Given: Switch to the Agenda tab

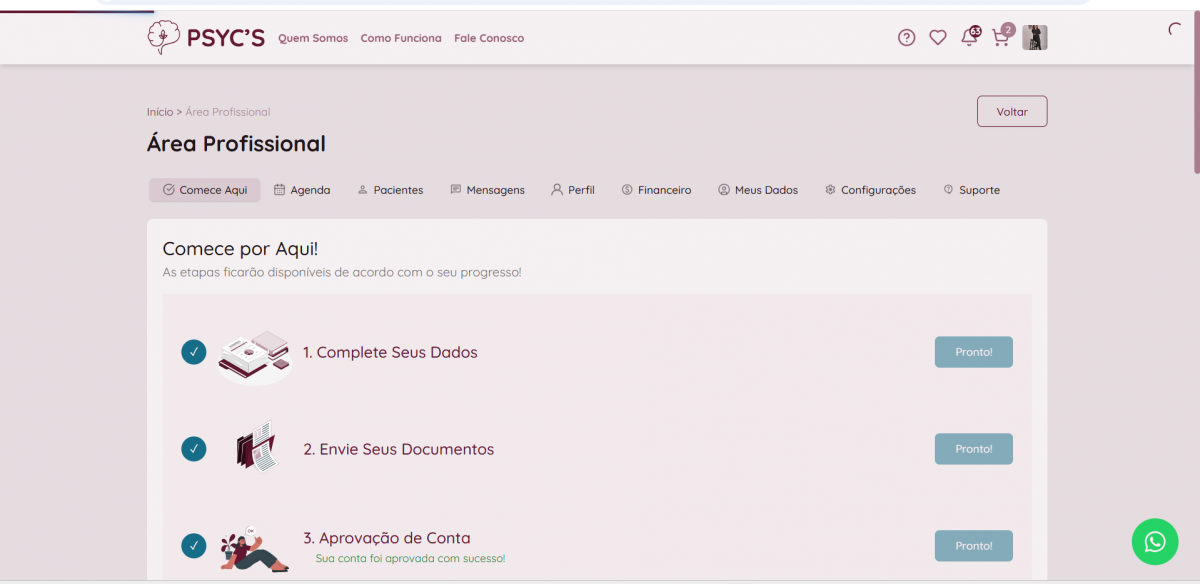Looking at the screenshot, I should click(302, 190).
